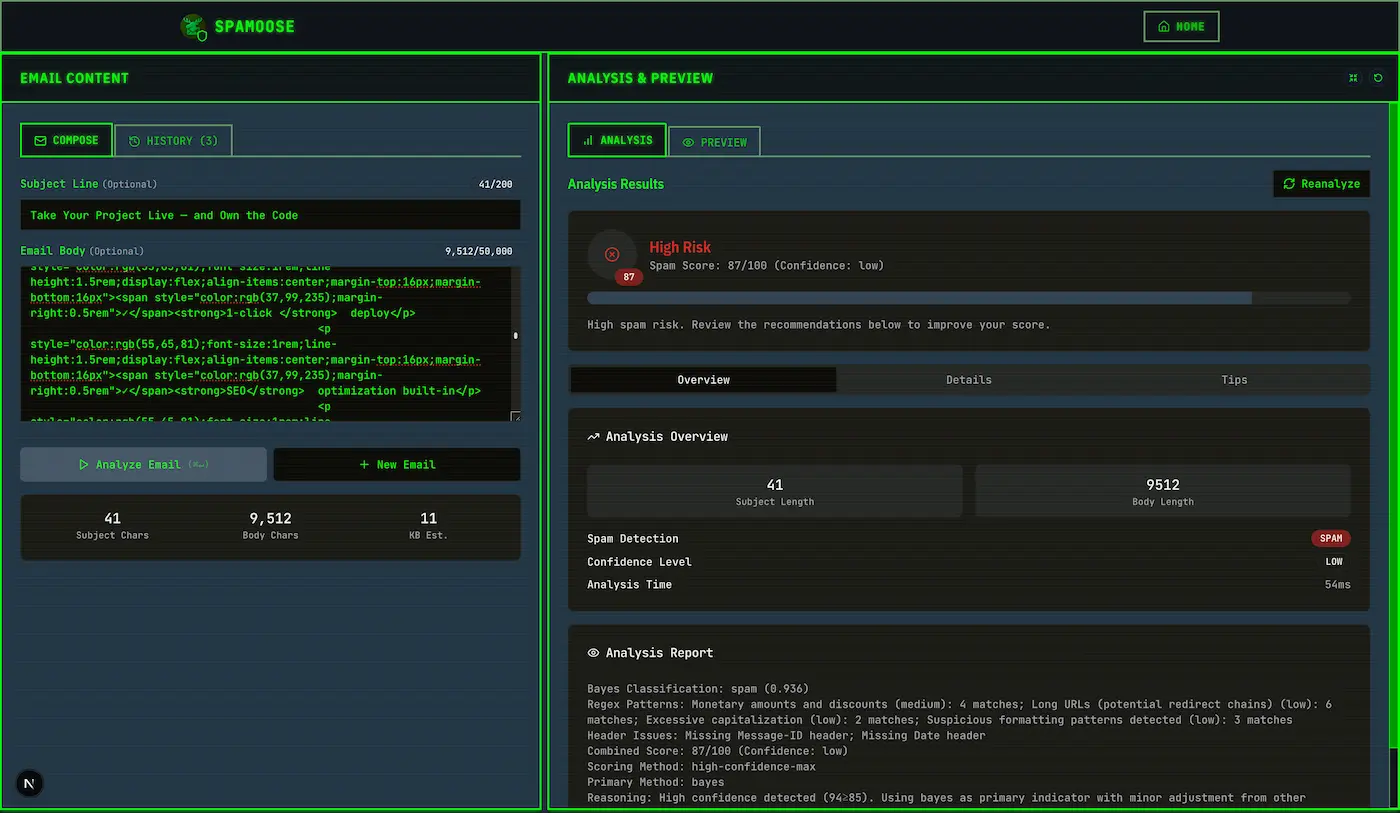The height and width of the screenshot is (813, 1400).
Task: Click the Spamoose moose logo icon
Action: (194, 27)
